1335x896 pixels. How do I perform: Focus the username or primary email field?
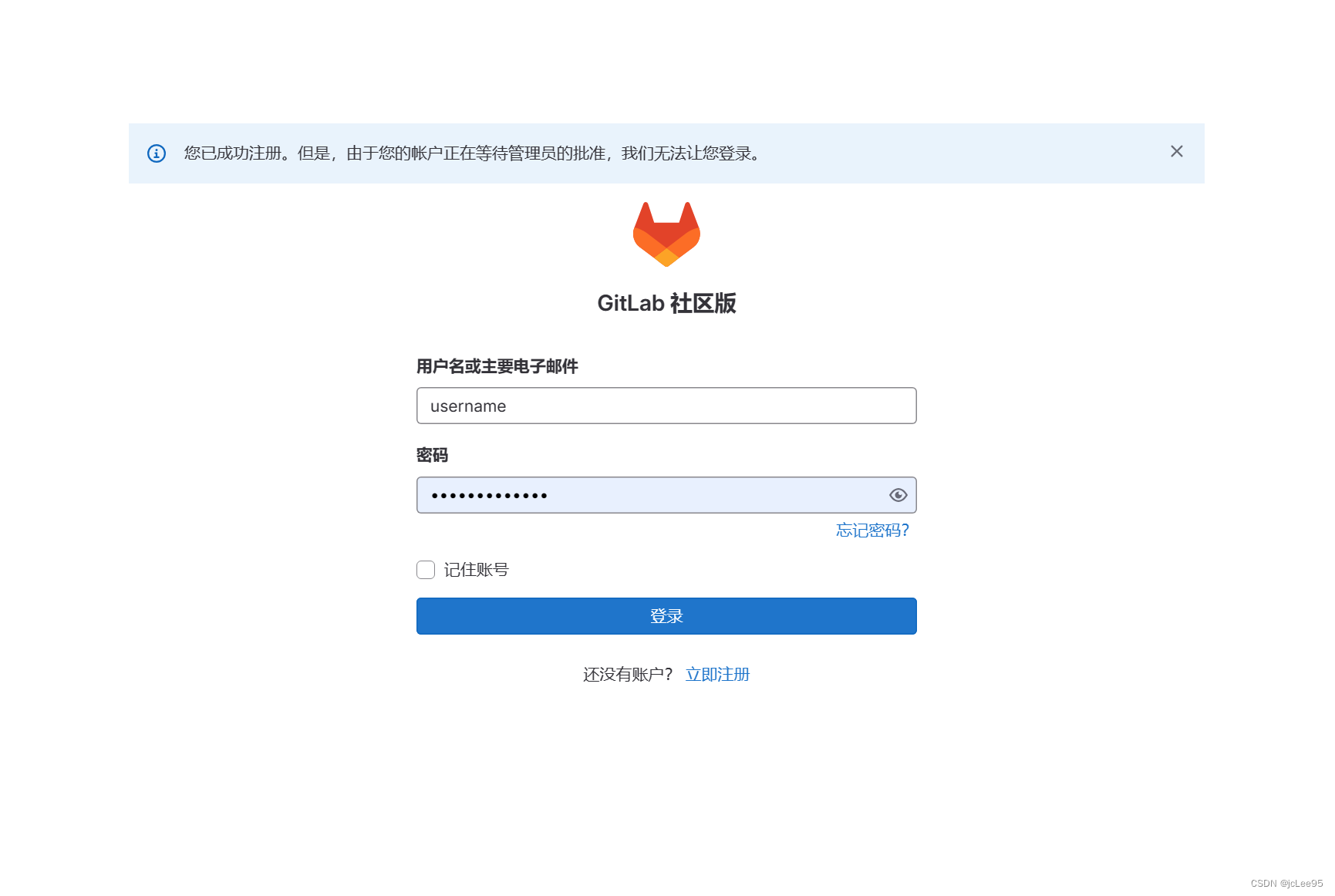[x=666, y=406]
